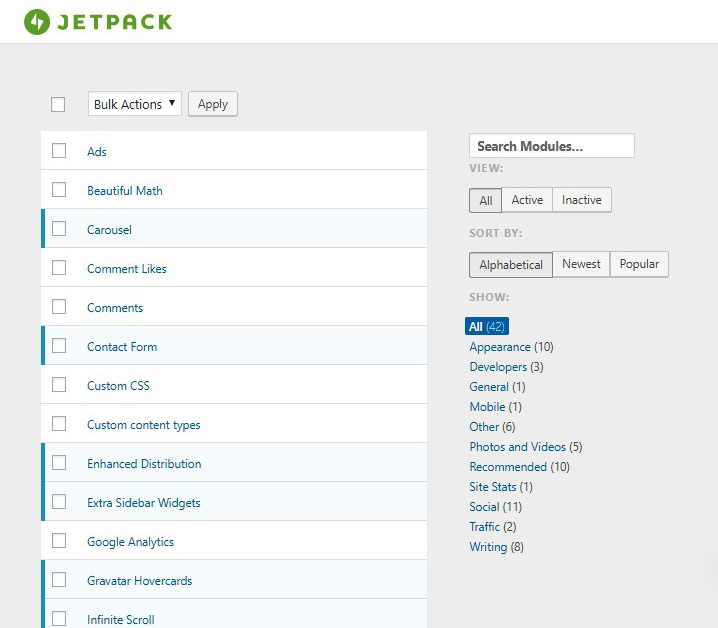Viewport: 718px width, 628px height.
Task: Open Extra Sidebar Widgets module
Action: (x=143, y=503)
